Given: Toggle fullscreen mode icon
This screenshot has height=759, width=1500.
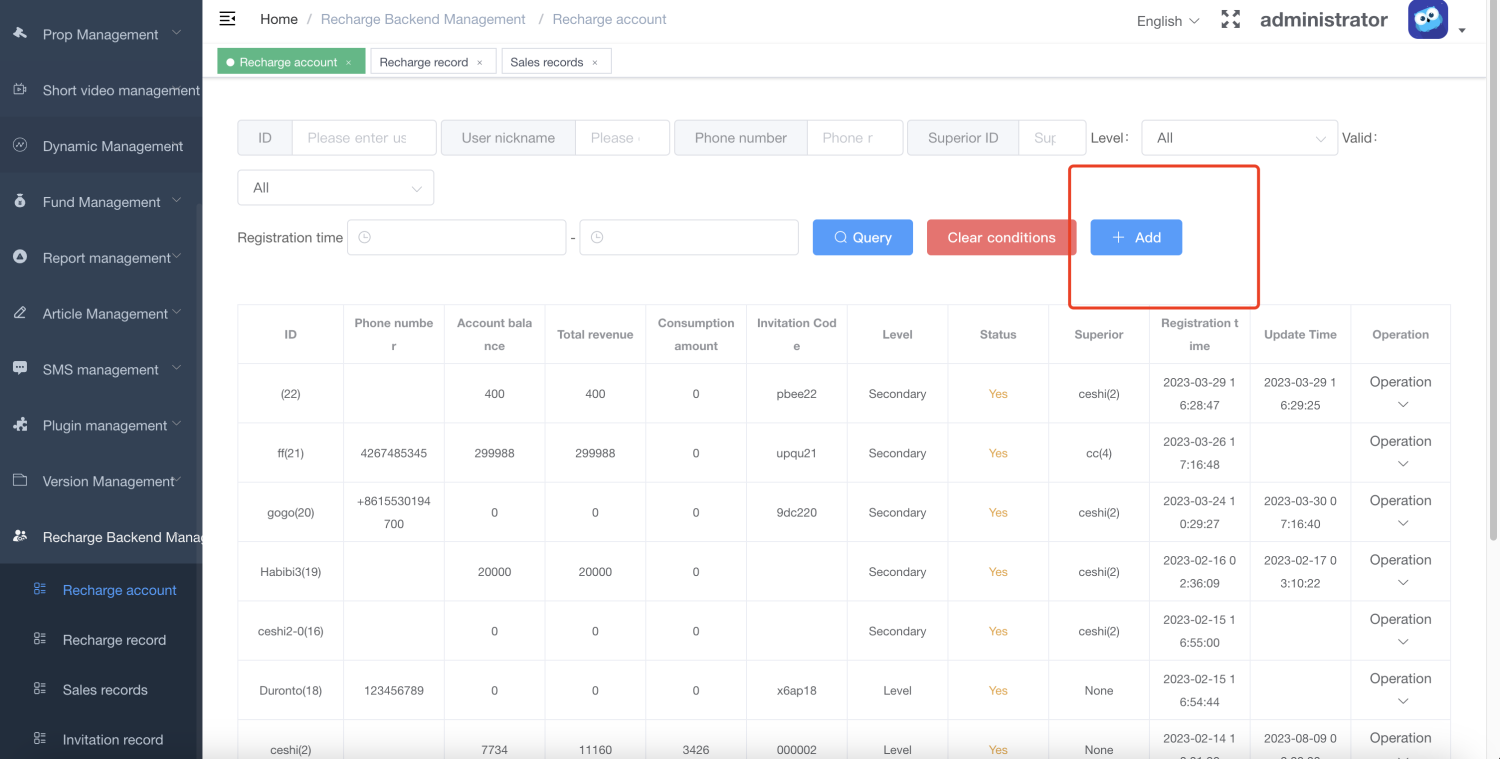Looking at the screenshot, I should [1230, 20].
